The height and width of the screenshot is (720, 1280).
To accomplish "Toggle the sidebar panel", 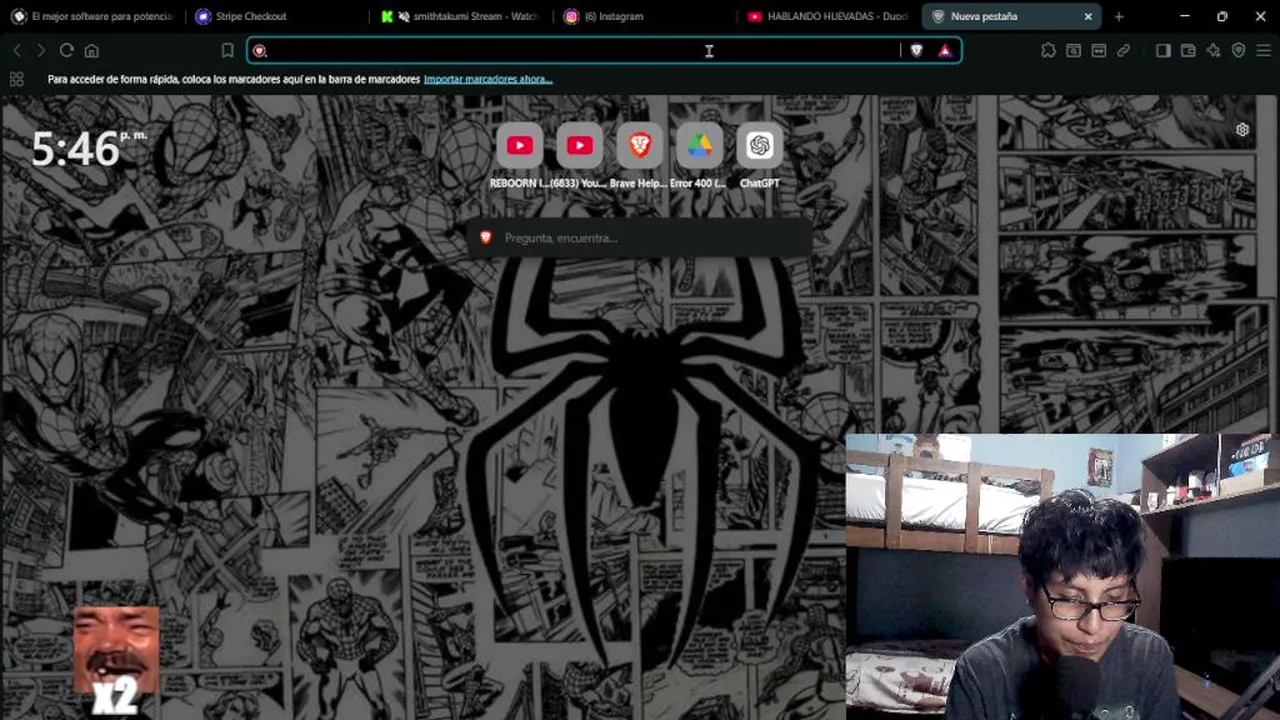I will coord(1163,51).
